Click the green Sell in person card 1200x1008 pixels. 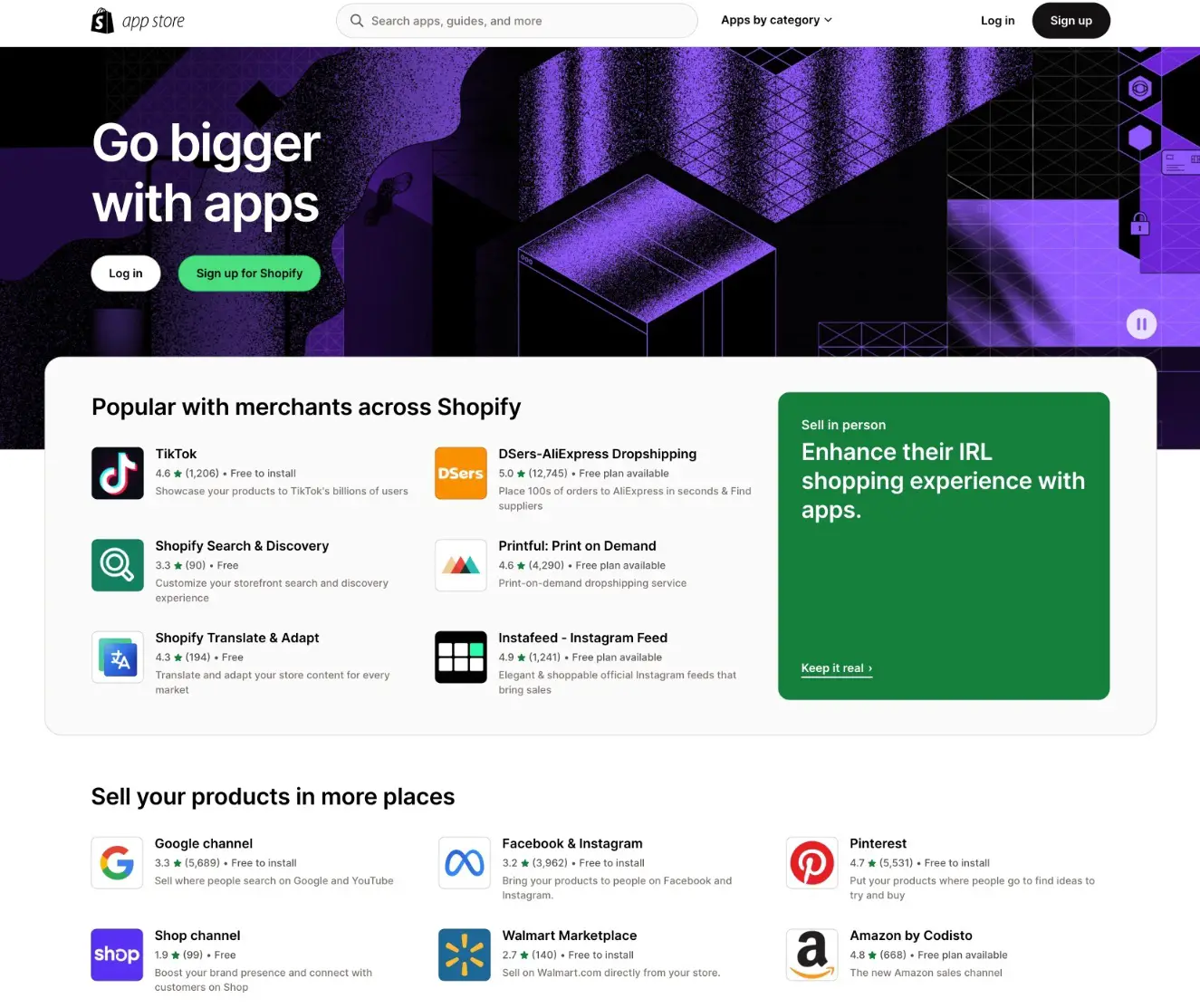944,546
